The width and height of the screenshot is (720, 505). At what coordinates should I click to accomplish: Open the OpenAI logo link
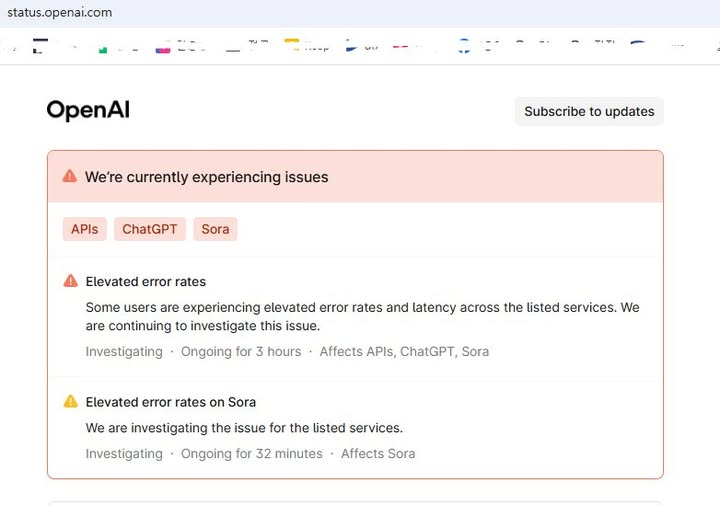88,111
